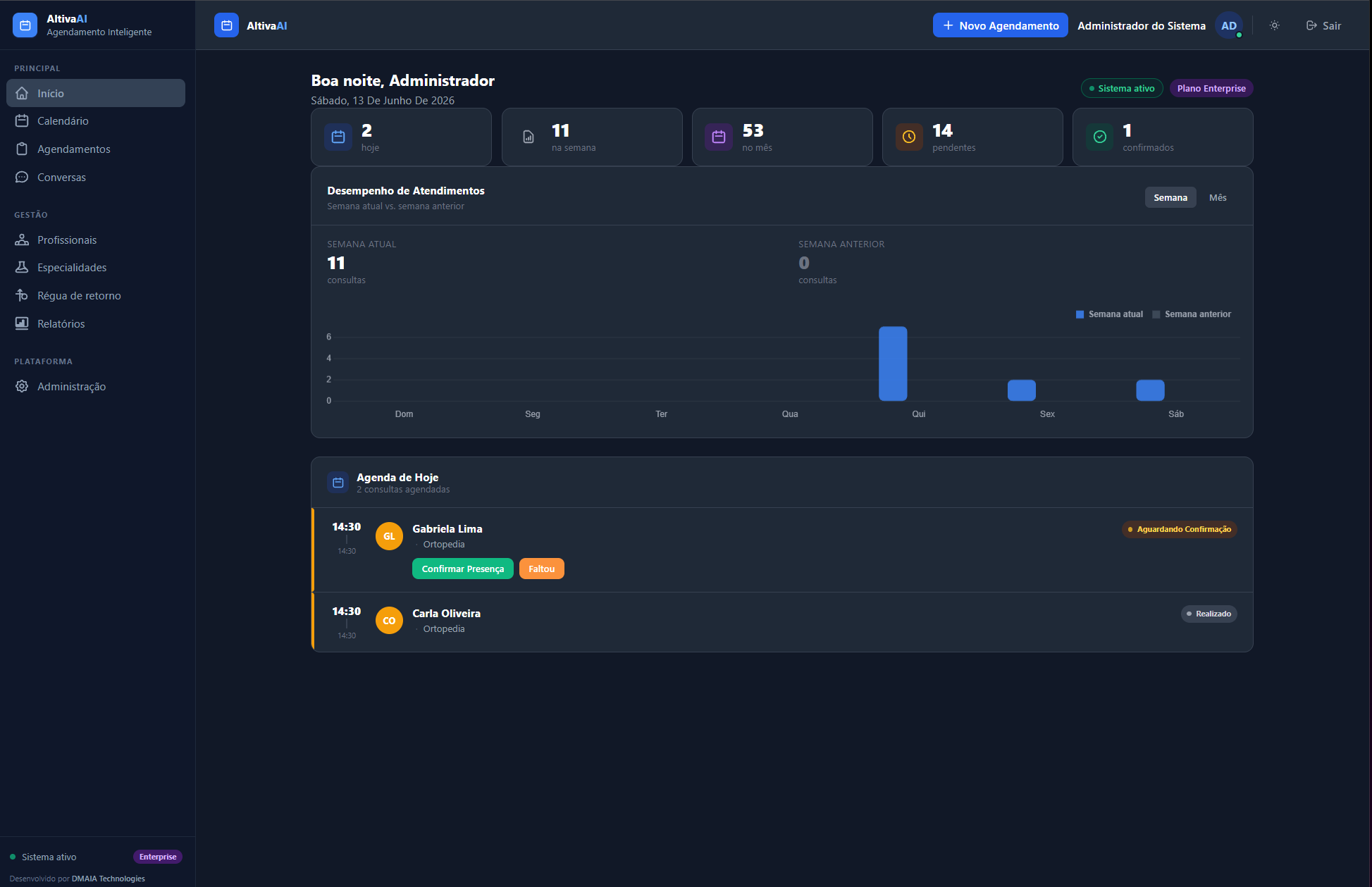The width and height of the screenshot is (1372, 887).
Task: Click 'Desempenho de Atendimentos' heading
Action: [x=406, y=191]
